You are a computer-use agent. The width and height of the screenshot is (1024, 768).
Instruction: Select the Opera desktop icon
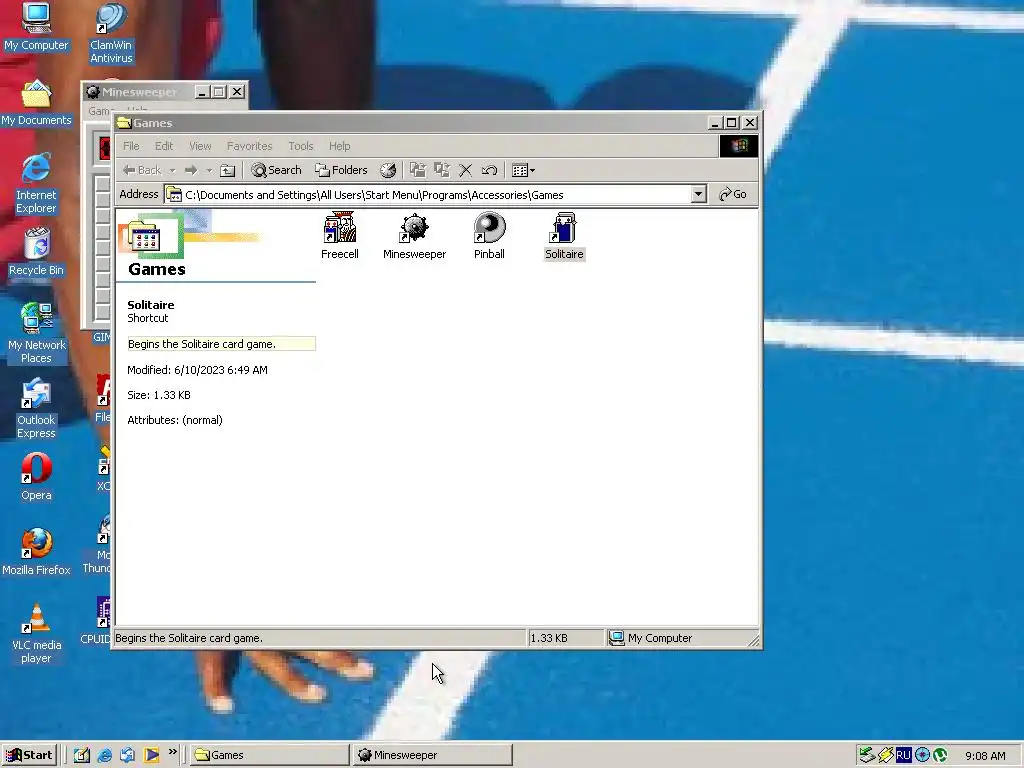[x=36, y=477]
